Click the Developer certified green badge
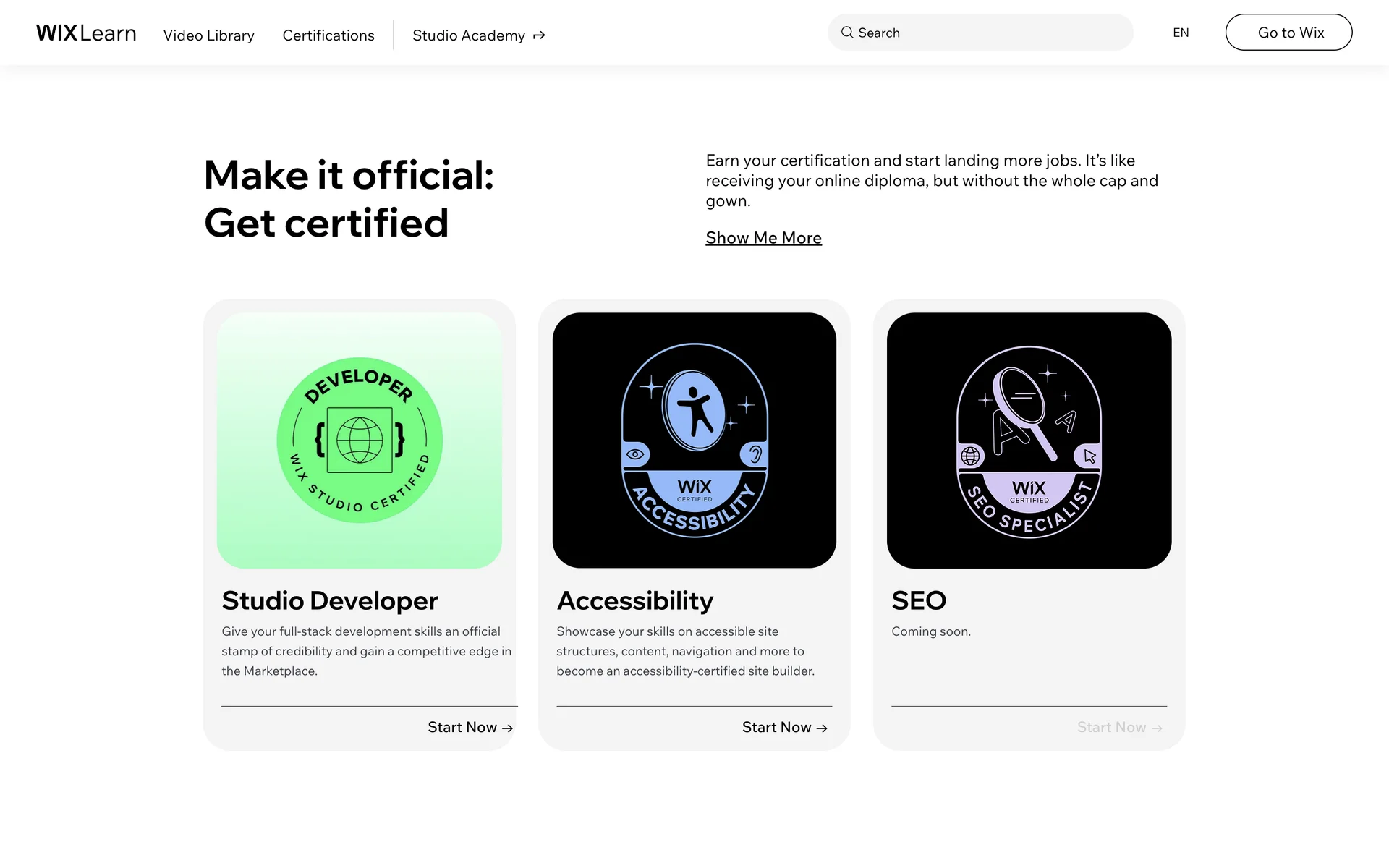 pyautogui.click(x=360, y=440)
